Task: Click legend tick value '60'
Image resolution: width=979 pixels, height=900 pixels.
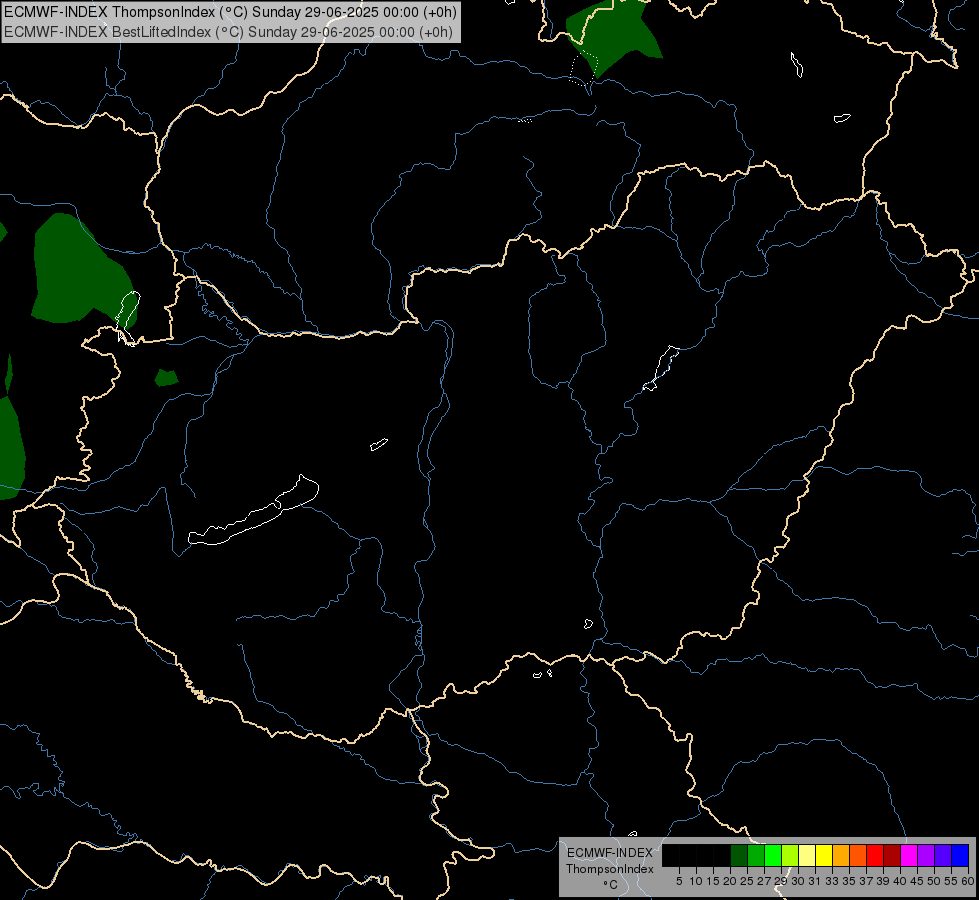Action: (968, 881)
